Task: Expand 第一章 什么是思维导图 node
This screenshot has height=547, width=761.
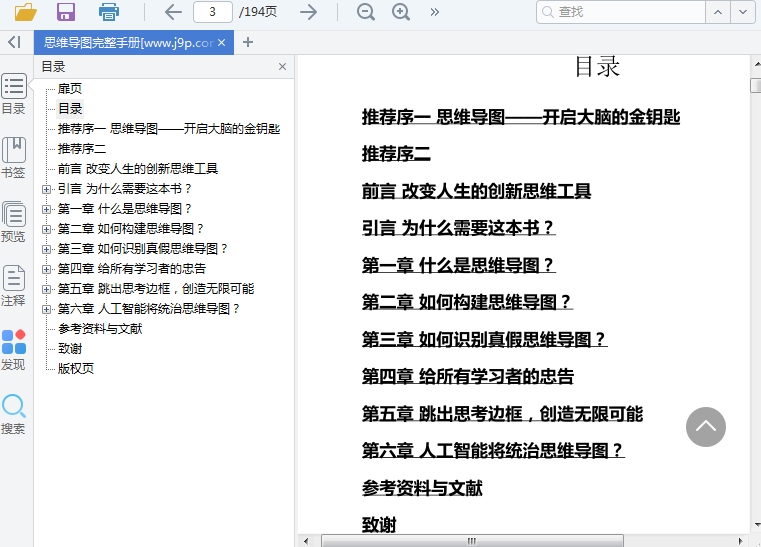Action: 47,209
